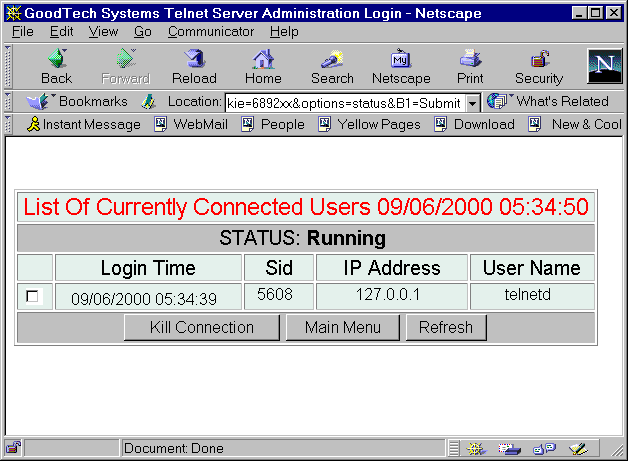Click the IP Address column header
628x461 pixels.
click(392, 268)
